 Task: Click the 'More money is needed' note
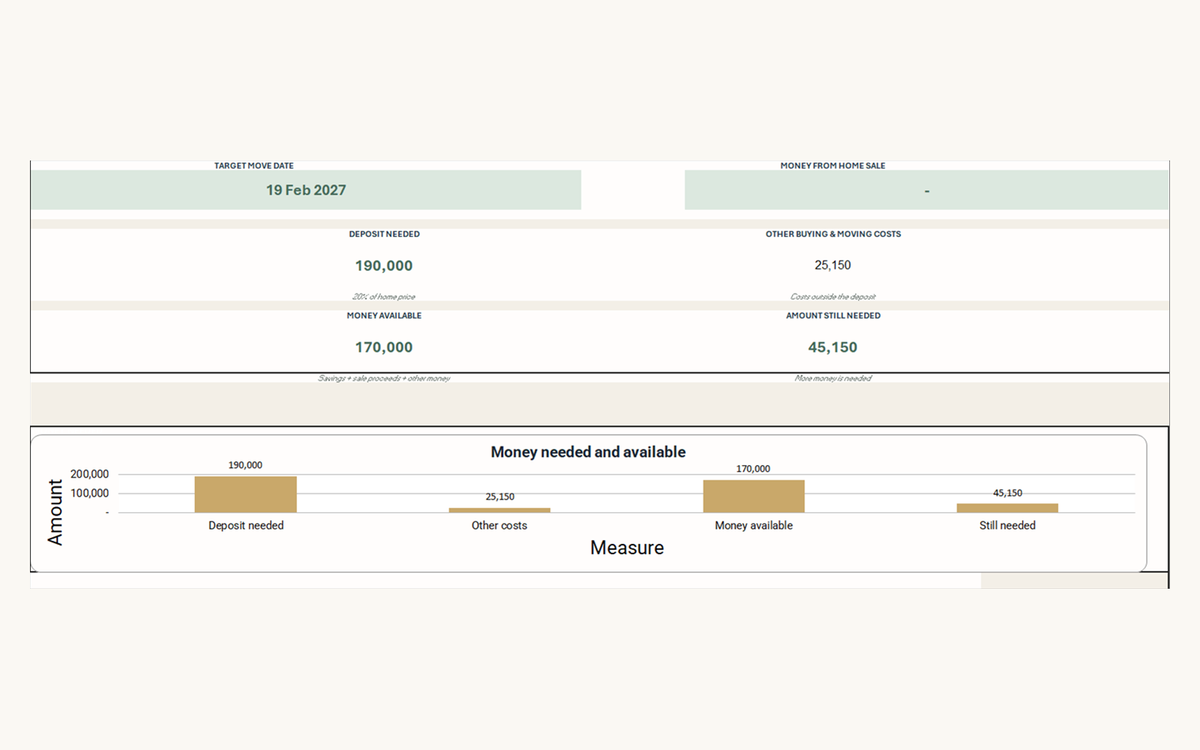point(833,379)
